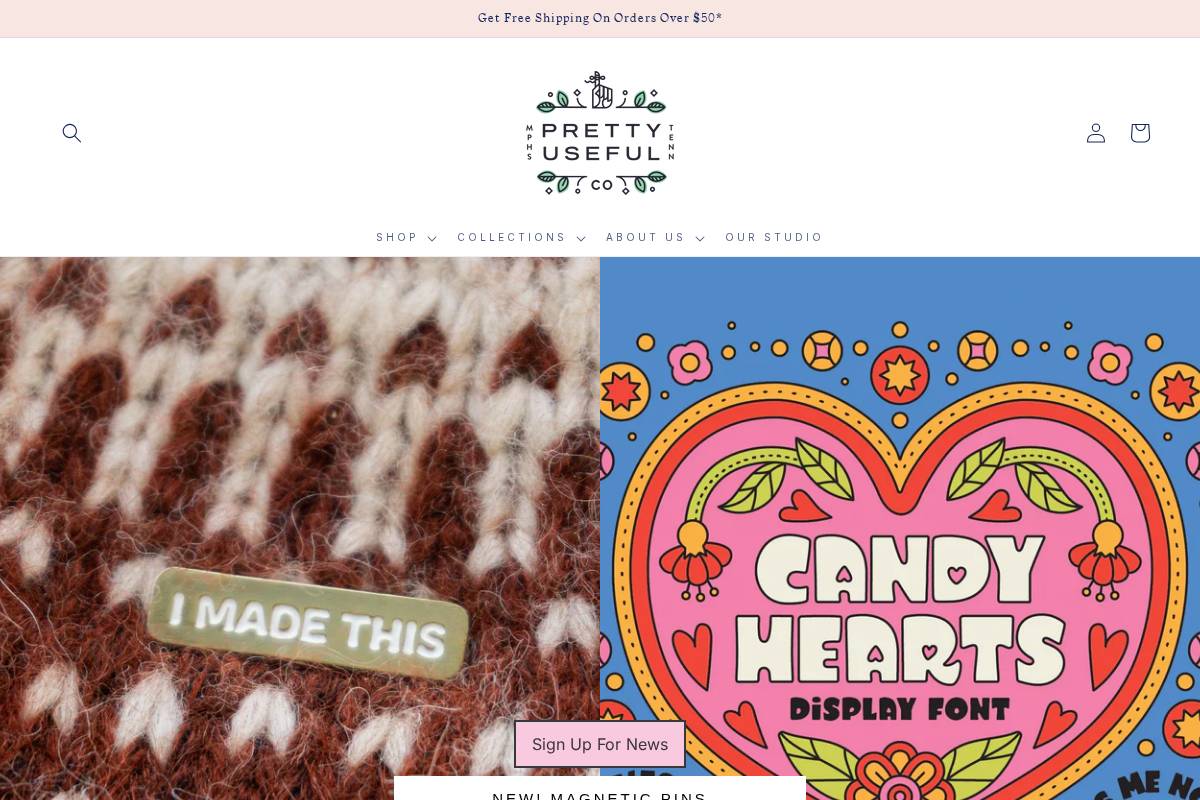Click the Candy Hearts display font image
The width and height of the screenshot is (1200, 800).
[x=900, y=528]
